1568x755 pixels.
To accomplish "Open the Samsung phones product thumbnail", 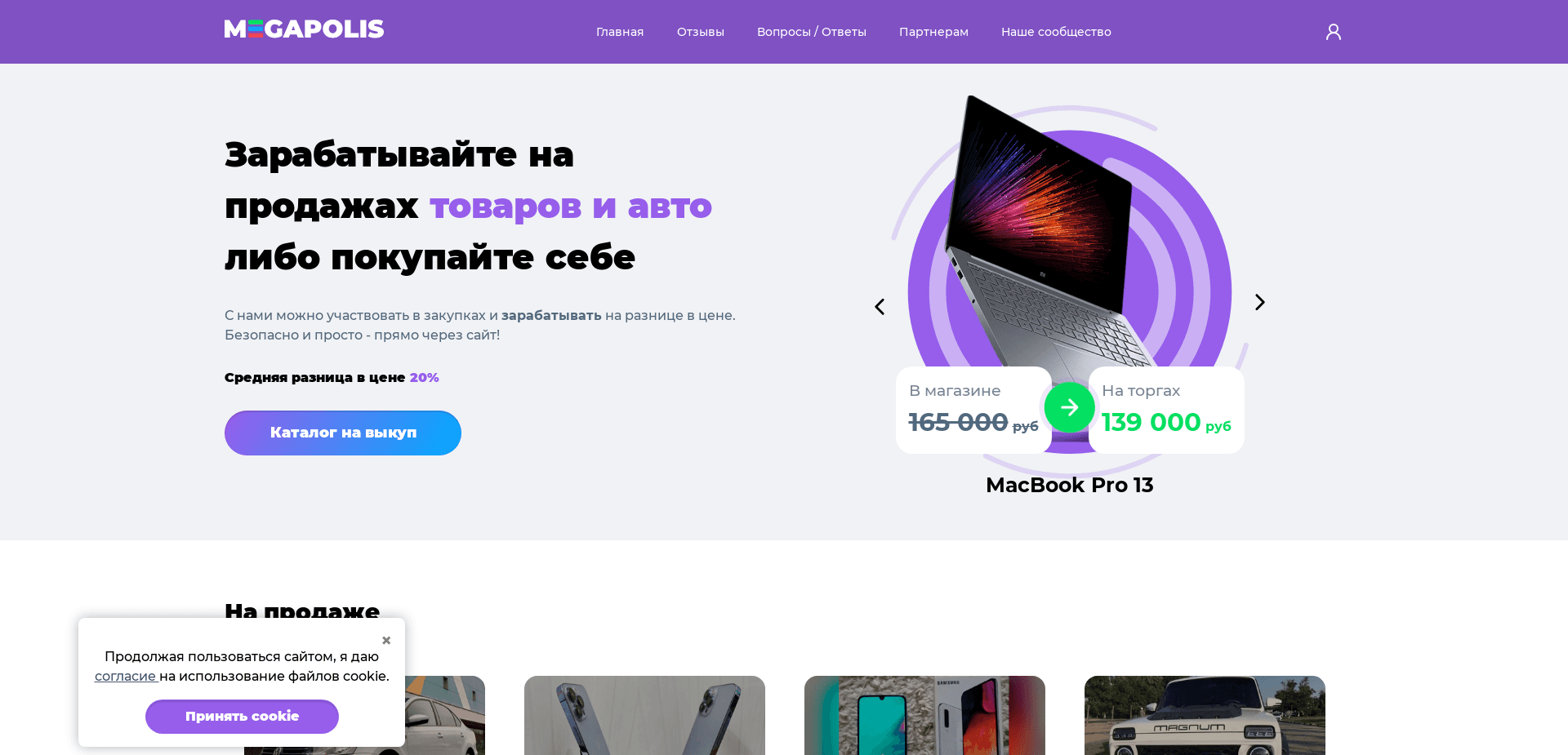I will [x=924, y=715].
